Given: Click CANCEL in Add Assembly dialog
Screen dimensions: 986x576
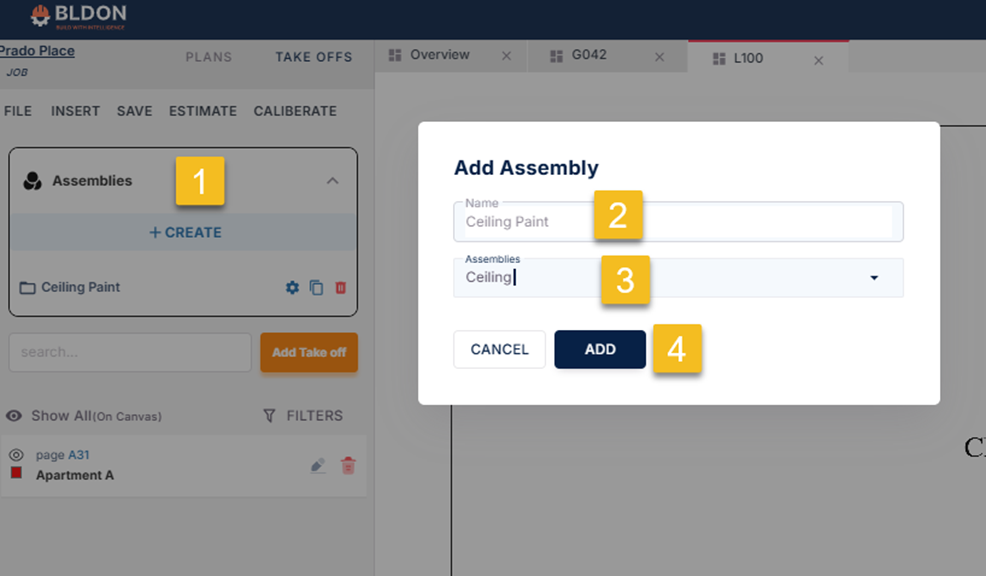Looking at the screenshot, I should coord(499,349).
